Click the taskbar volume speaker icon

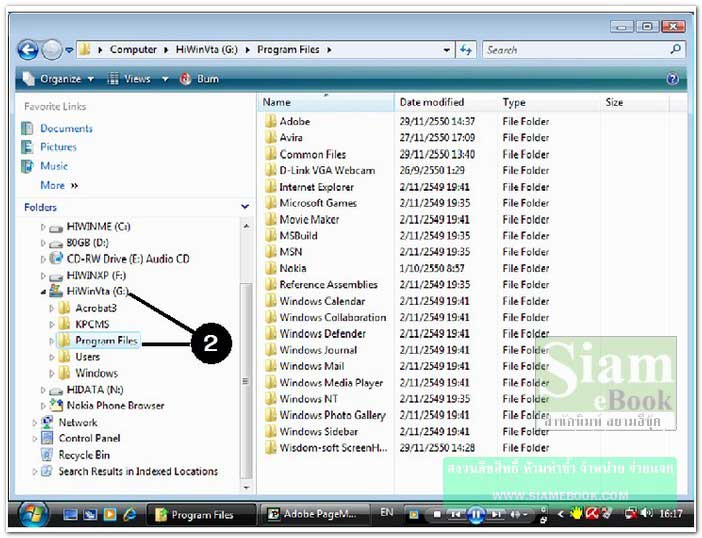(x=646, y=513)
